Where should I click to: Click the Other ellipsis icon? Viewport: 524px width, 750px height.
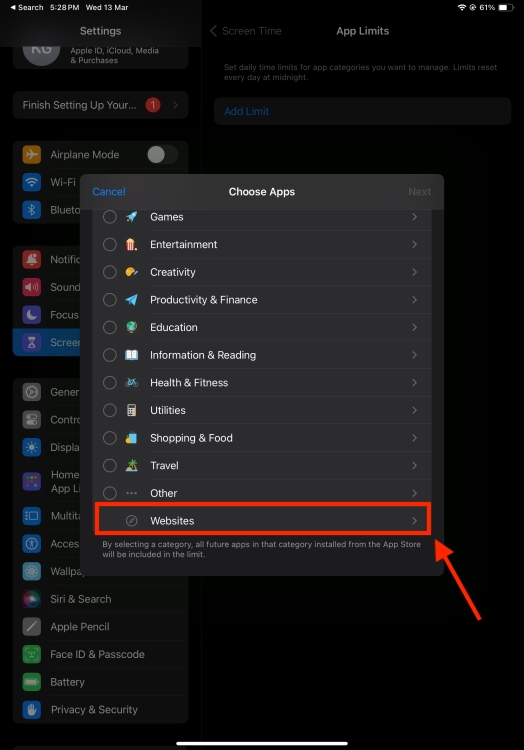tap(131, 493)
